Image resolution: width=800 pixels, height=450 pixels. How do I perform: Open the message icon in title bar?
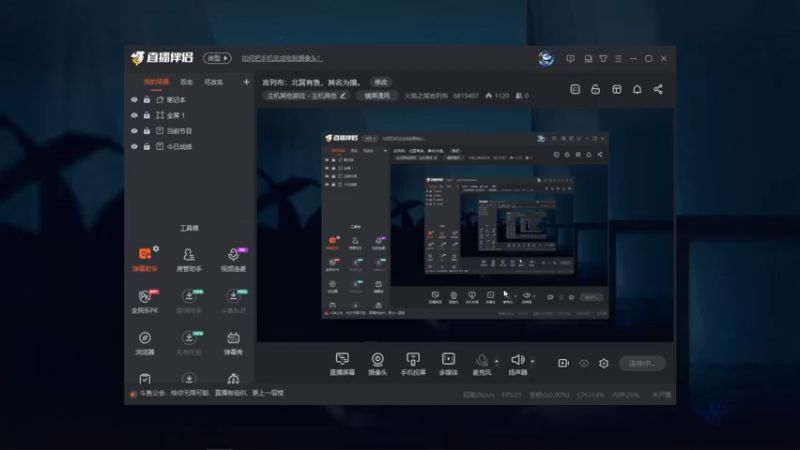click(570, 59)
